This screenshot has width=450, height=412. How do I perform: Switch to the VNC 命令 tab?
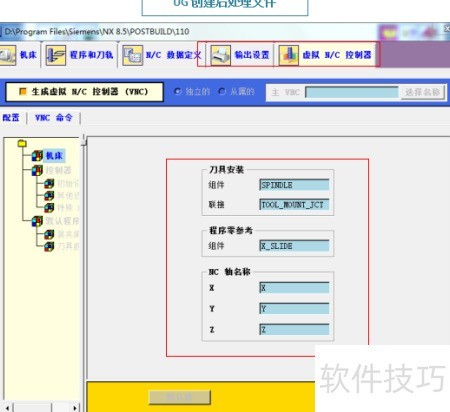[54, 118]
